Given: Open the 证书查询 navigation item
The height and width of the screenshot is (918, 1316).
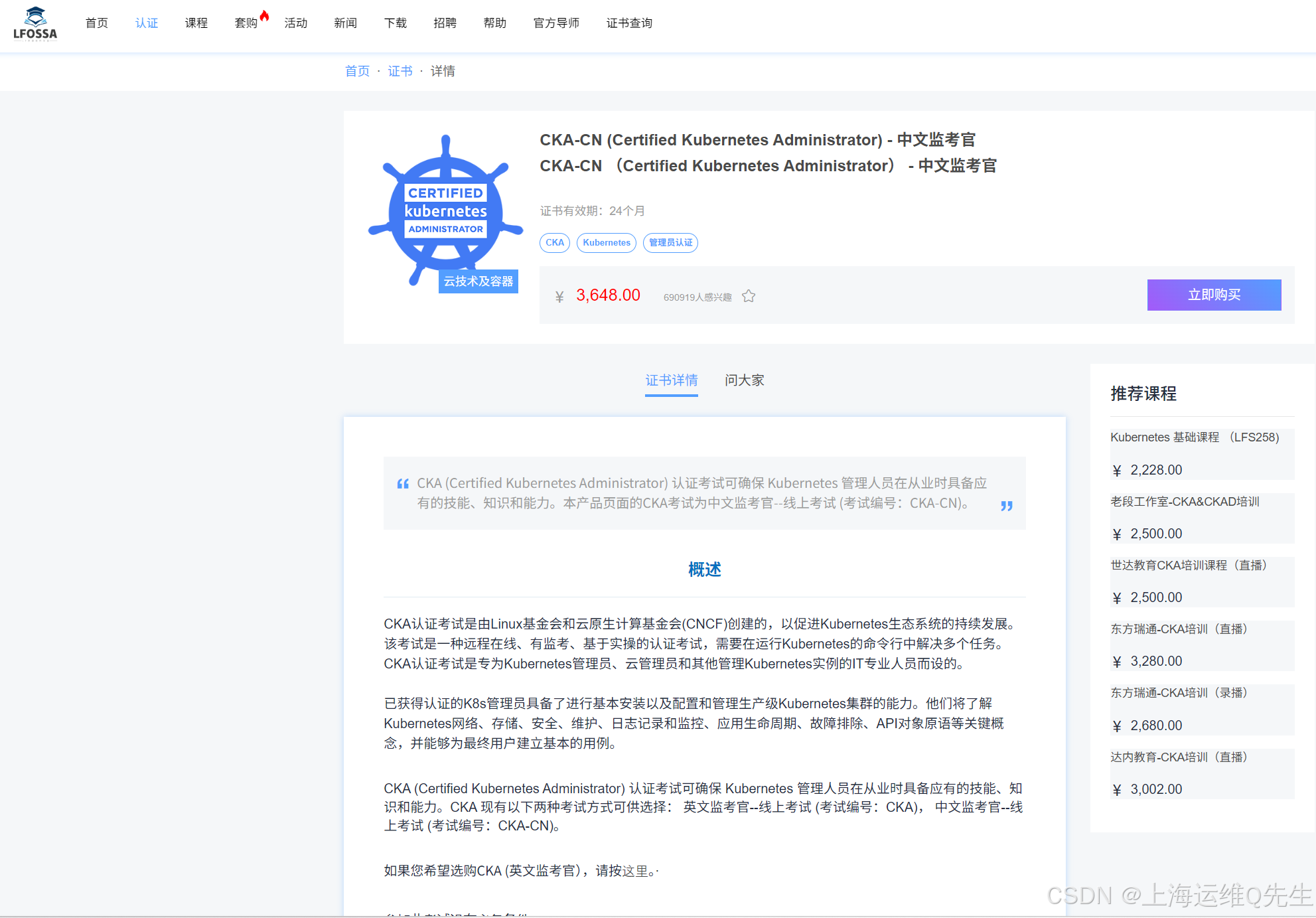Looking at the screenshot, I should click(x=630, y=23).
